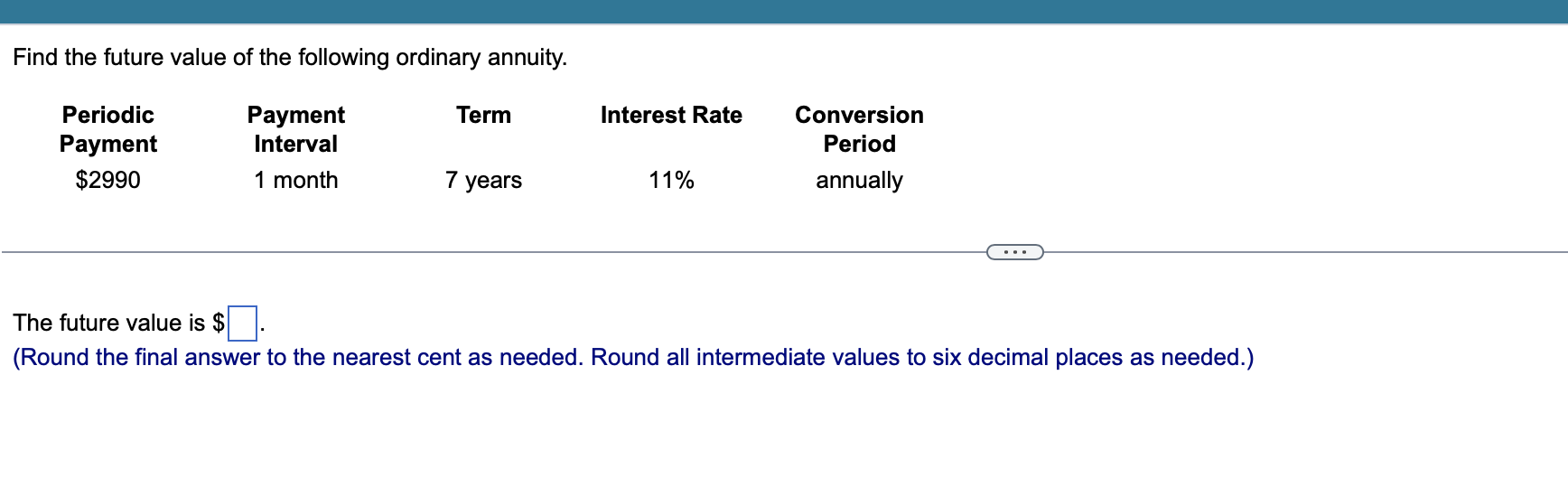
Task: Click the future value answer input box
Action: coord(242,323)
